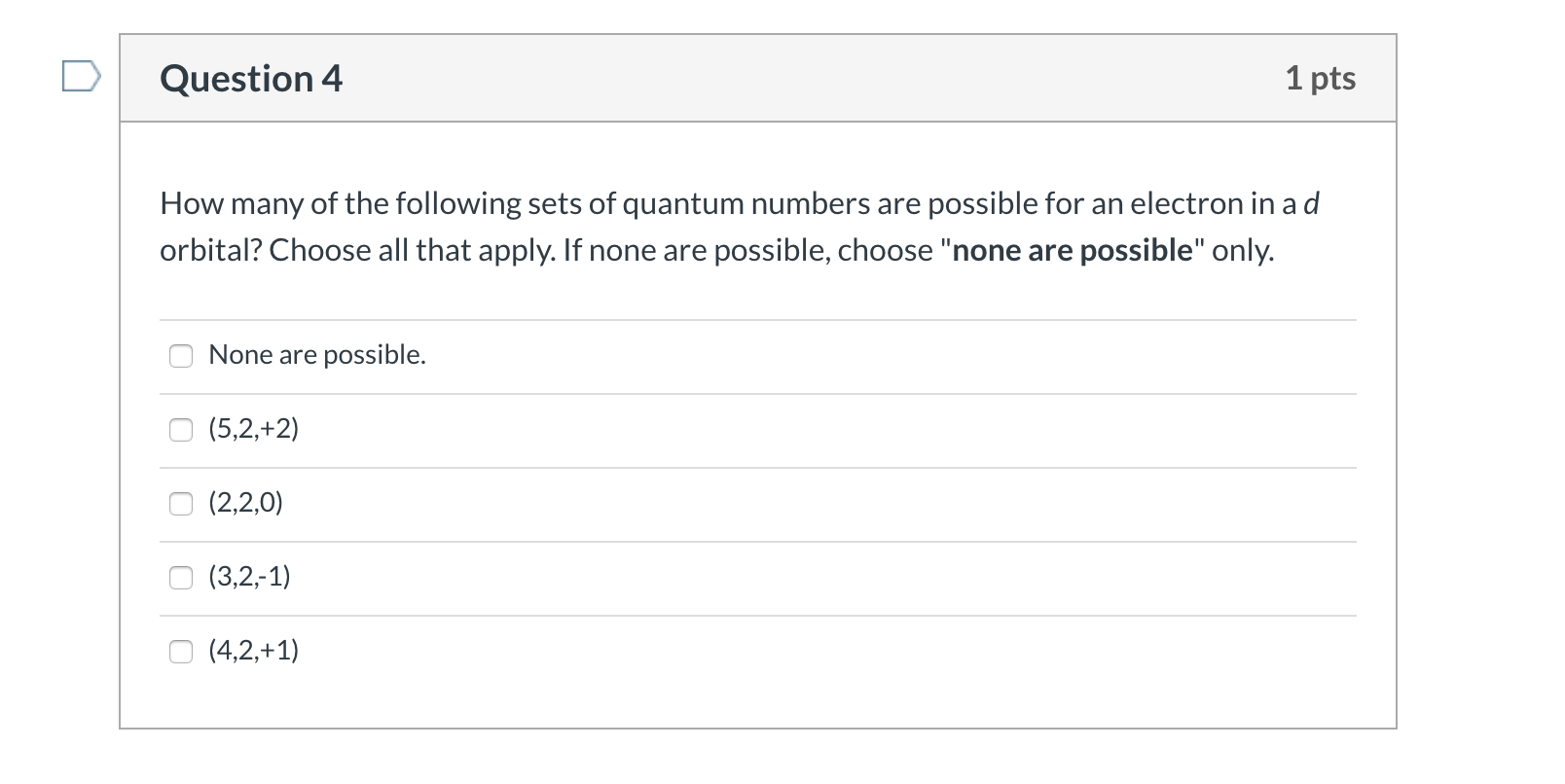This screenshot has width=1565, height=784.
Task: Check the (4,2,+1) option
Action: pyautogui.click(x=181, y=652)
